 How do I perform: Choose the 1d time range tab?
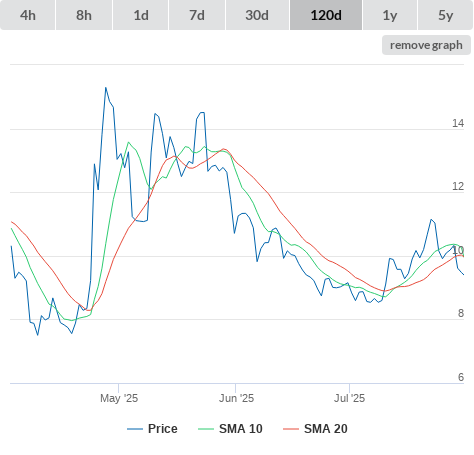point(141,15)
